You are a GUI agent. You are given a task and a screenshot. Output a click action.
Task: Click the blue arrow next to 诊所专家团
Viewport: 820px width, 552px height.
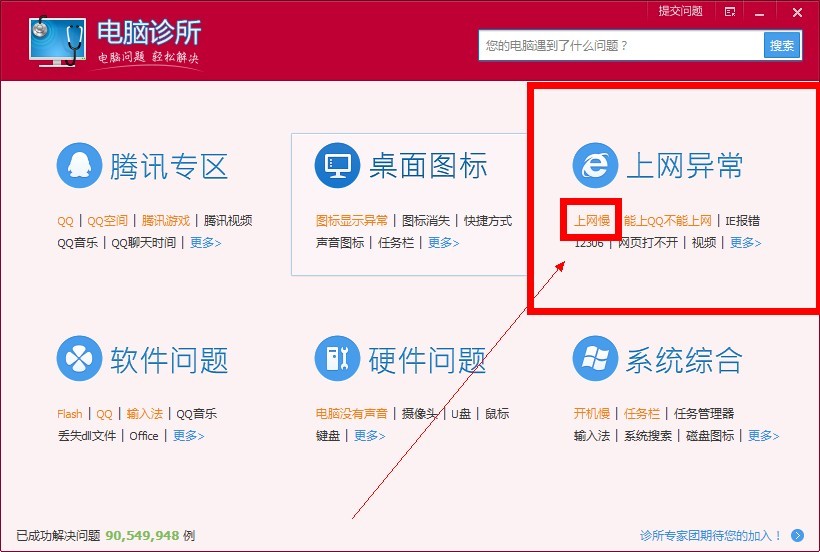[x=798, y=535]
